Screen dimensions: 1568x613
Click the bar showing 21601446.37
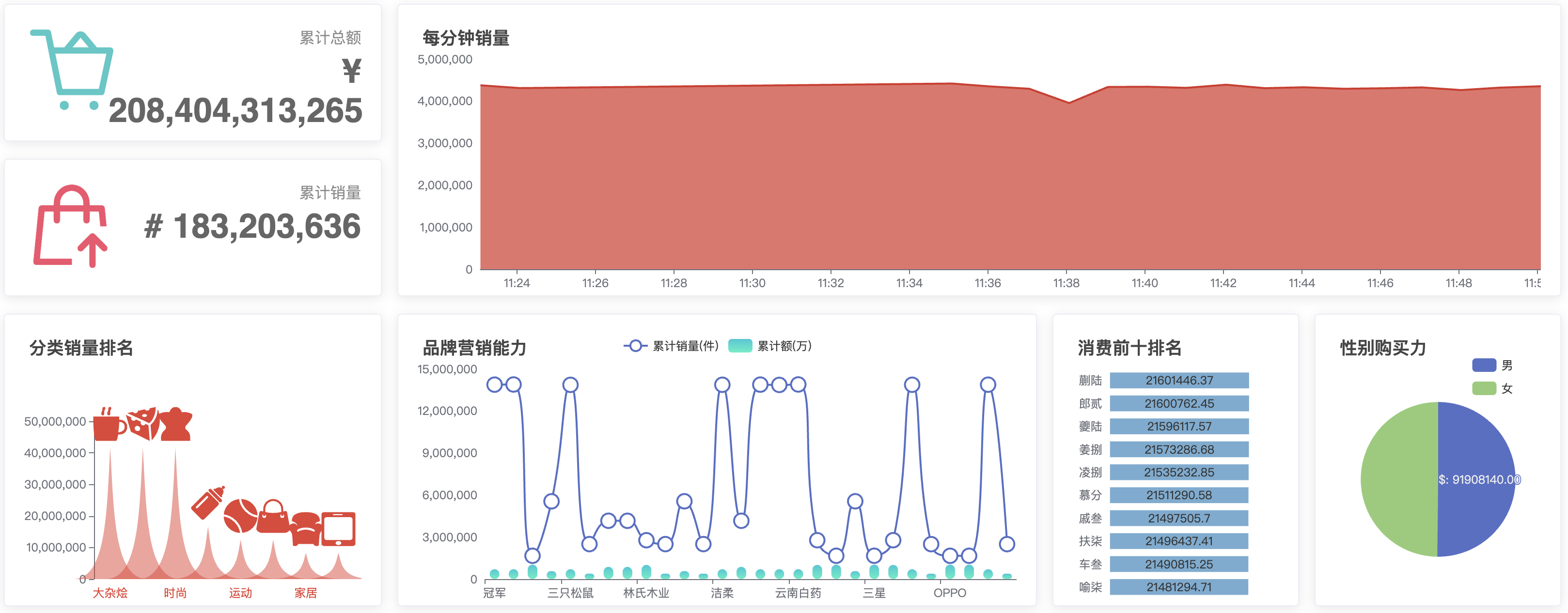pos(1179,381)
